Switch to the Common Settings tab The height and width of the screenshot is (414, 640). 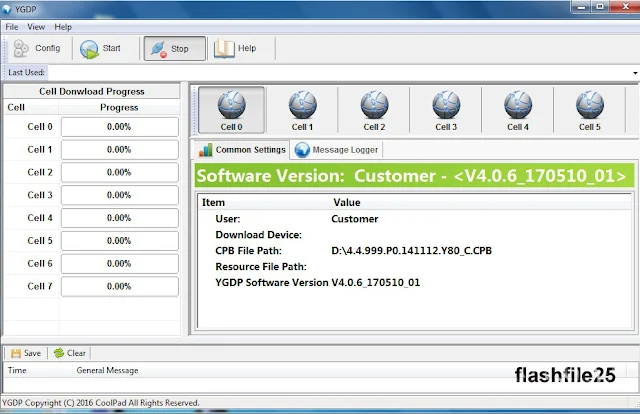[x=242, y=150]
